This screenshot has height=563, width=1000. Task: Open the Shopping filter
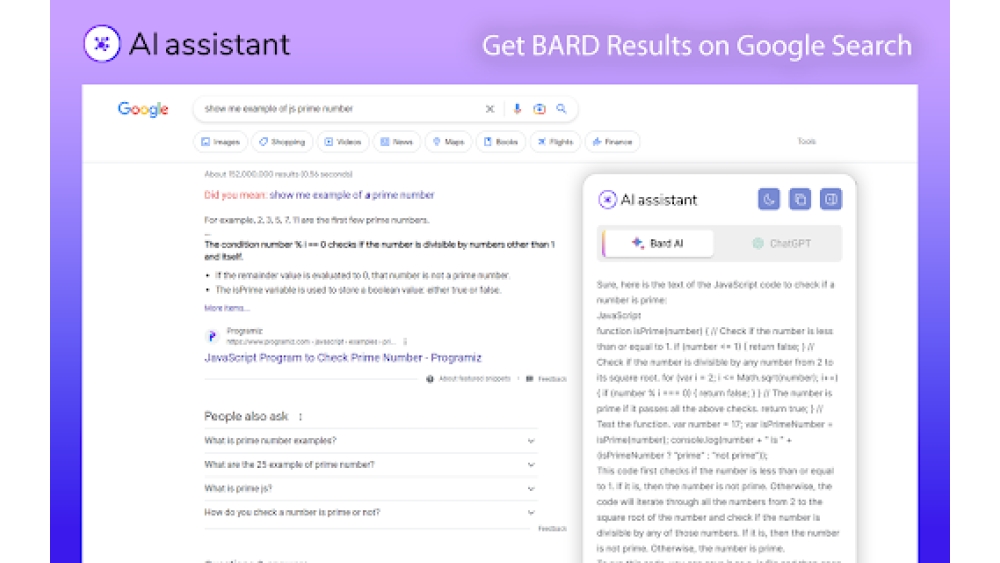[x=282, y=142]
